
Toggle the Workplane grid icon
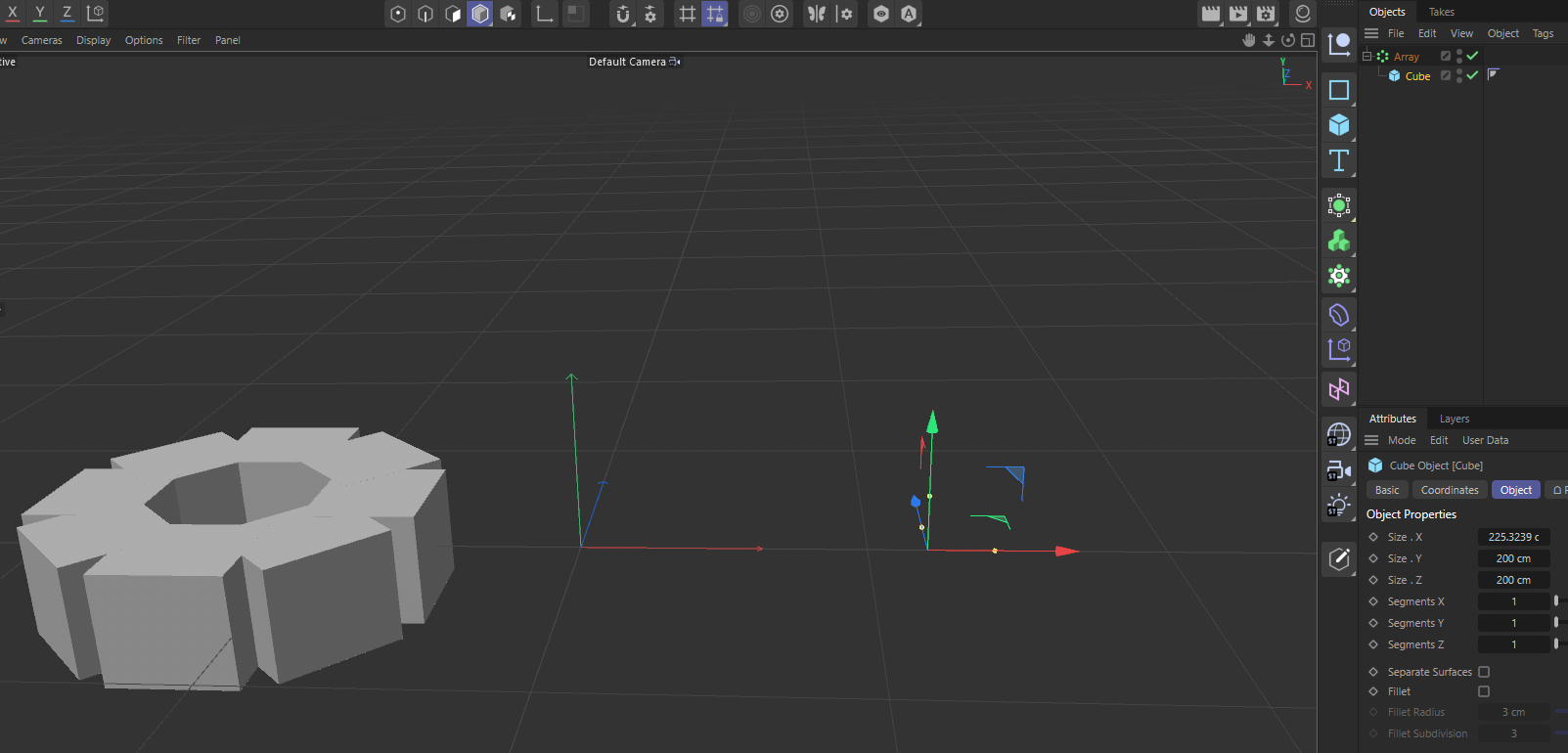coord(688,14)
